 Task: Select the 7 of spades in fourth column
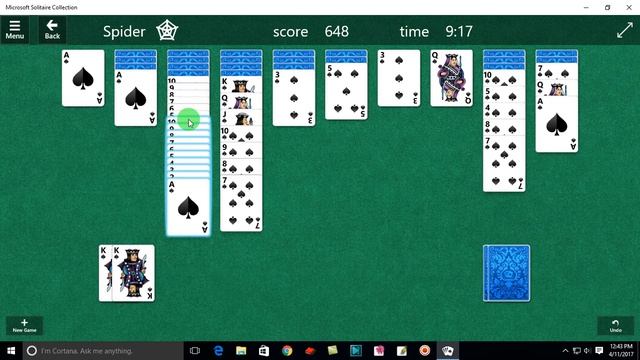tap(241, 203)
